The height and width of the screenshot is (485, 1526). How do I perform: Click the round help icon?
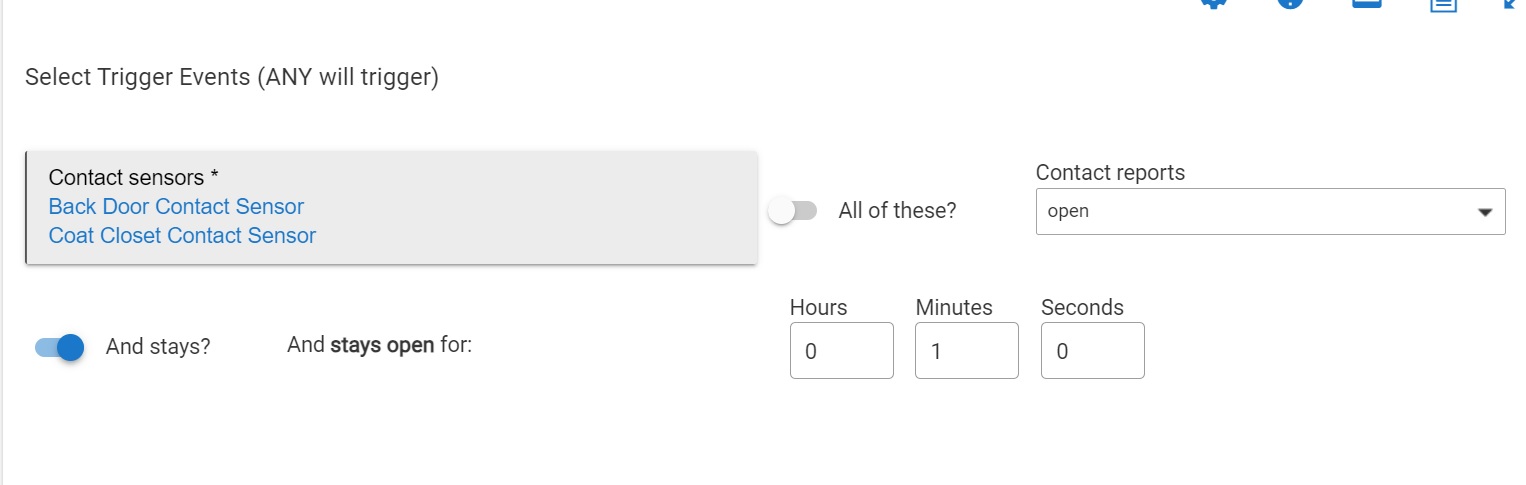pyautogui.click(x=1290, y=3)
